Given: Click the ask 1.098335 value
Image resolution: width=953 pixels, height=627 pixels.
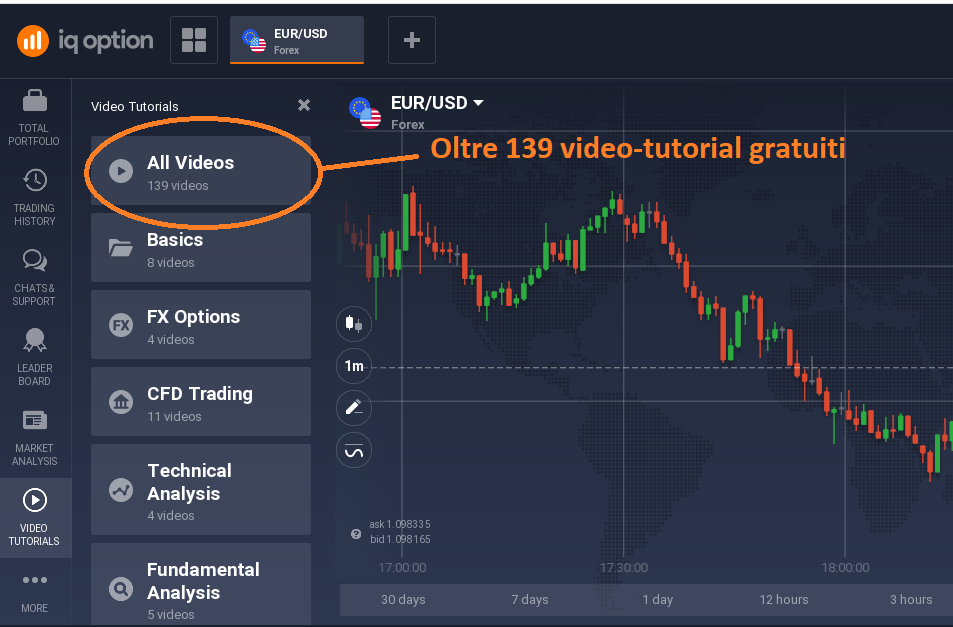Looking at the screenshot, I should click(x=399, y=524).
